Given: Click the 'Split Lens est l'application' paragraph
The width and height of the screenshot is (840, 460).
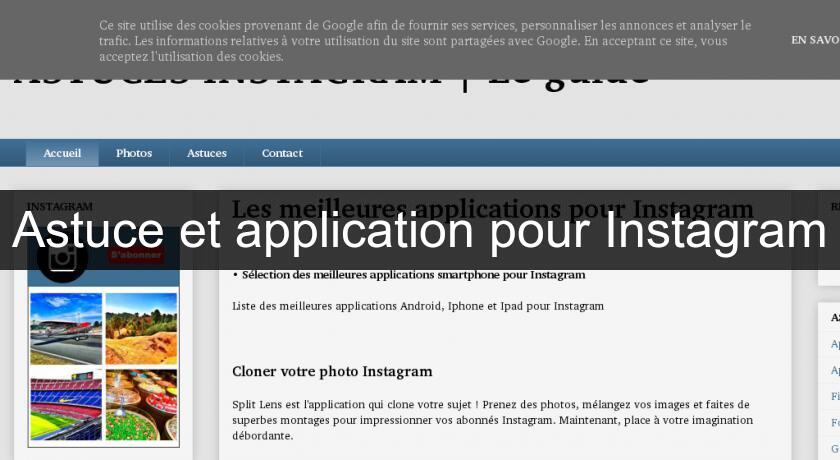Looking at the screenshot, I should point(492,420).
